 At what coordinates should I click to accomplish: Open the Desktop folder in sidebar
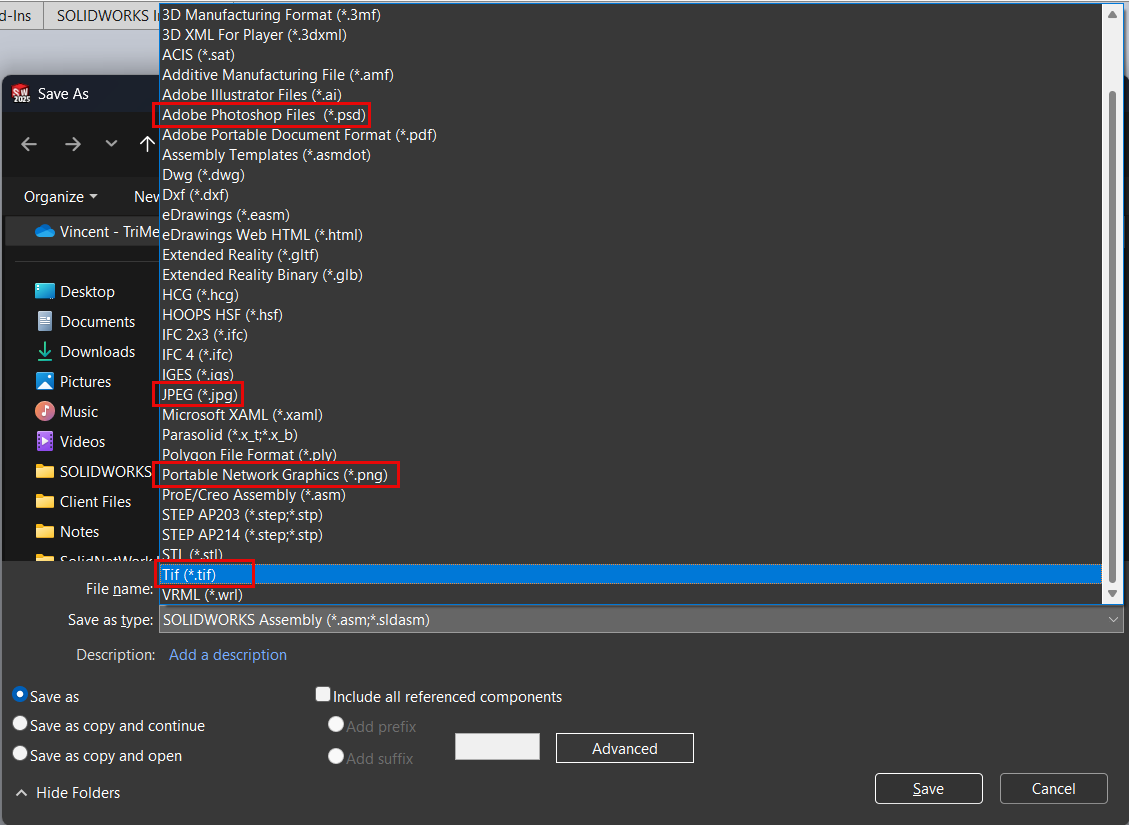tap(87, 292)
